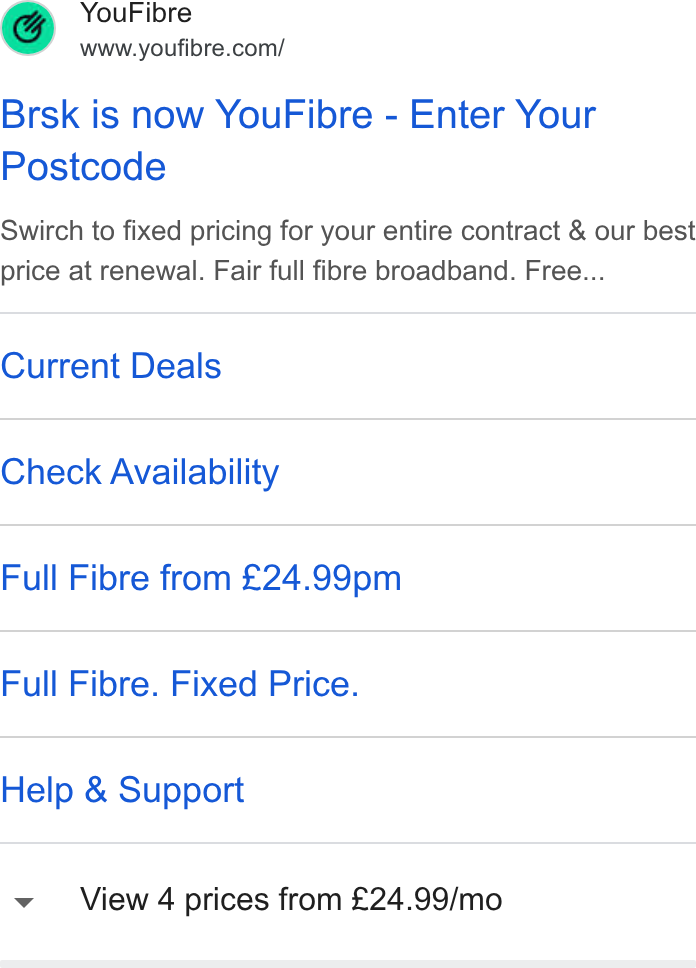The width and height of the screenshot is (696, 968).
Task: Visit the Help & Support link
Action: tap(122, 790)
